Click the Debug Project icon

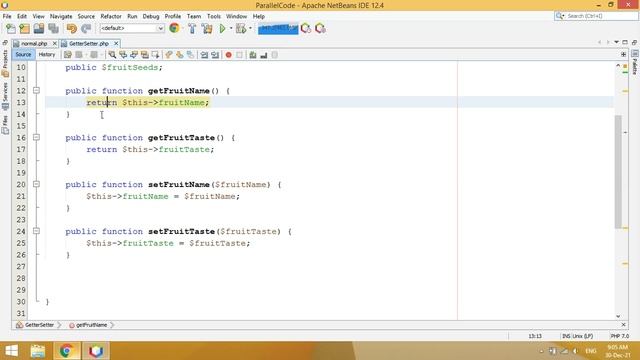[241, 29]
